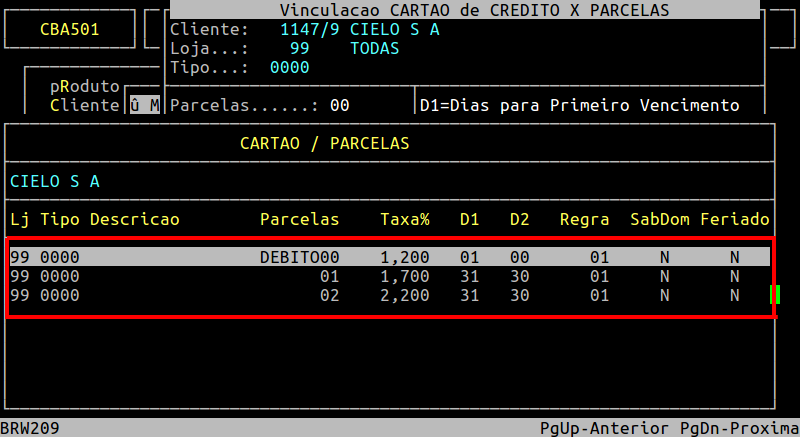Click the green scrollbar marker at right

(773, 295)
